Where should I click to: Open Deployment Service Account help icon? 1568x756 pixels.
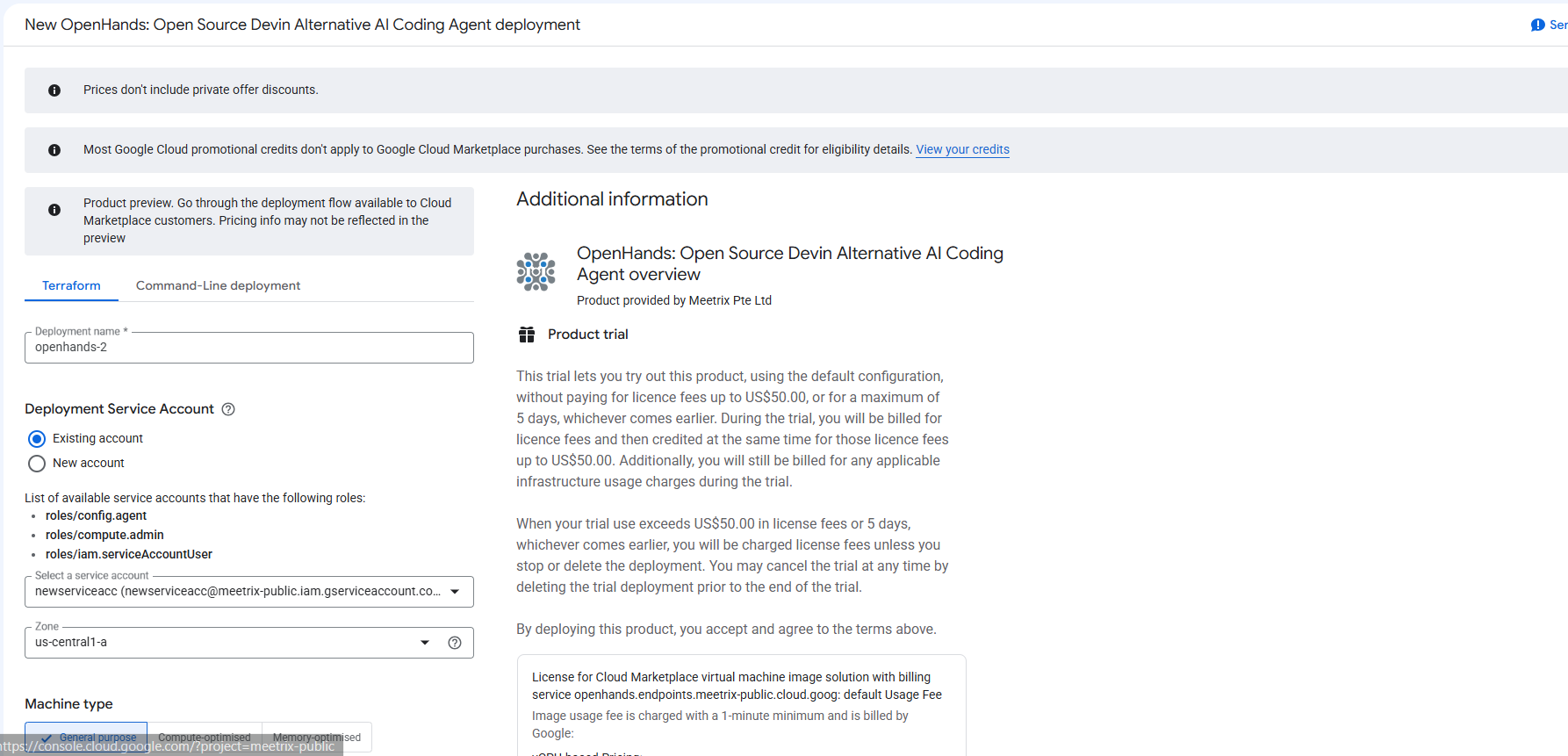tap(228, 409)
